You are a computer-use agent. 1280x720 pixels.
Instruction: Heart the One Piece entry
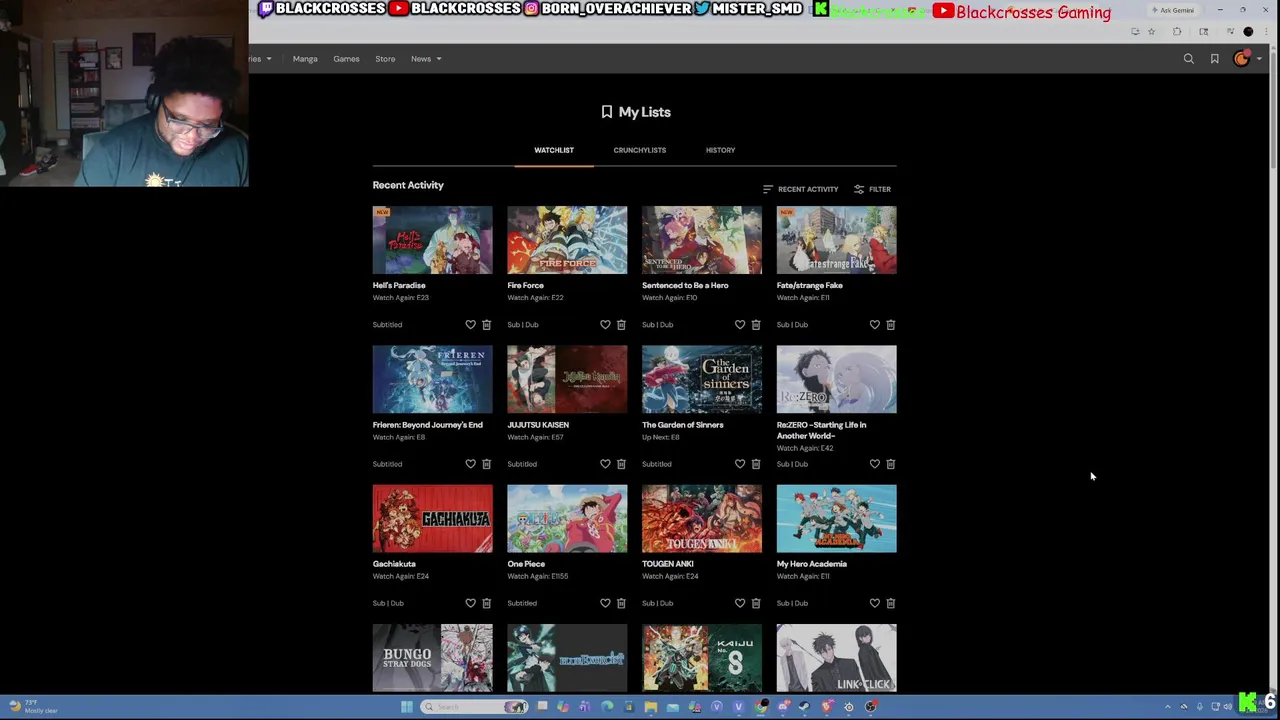click(x=605, y=603)
